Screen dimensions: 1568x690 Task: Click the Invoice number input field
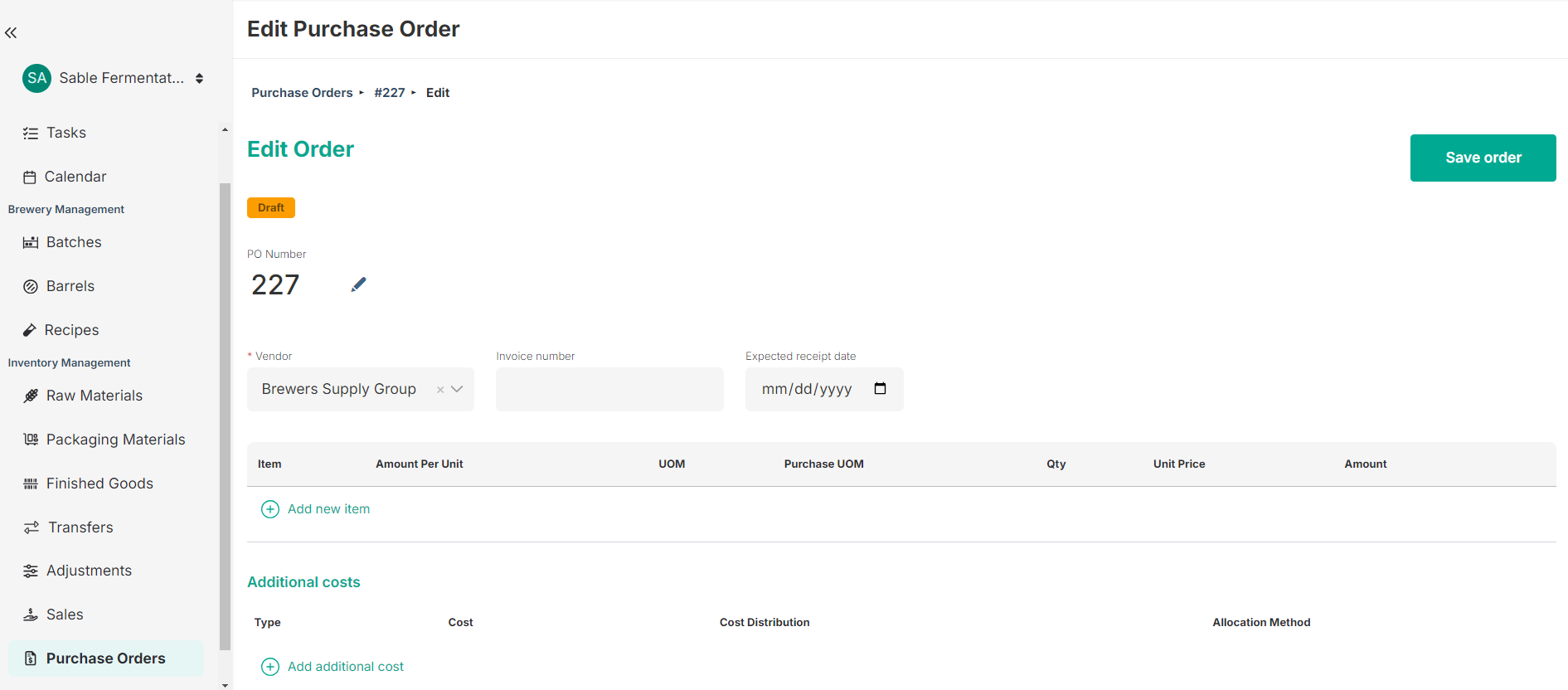click(609, 389)
